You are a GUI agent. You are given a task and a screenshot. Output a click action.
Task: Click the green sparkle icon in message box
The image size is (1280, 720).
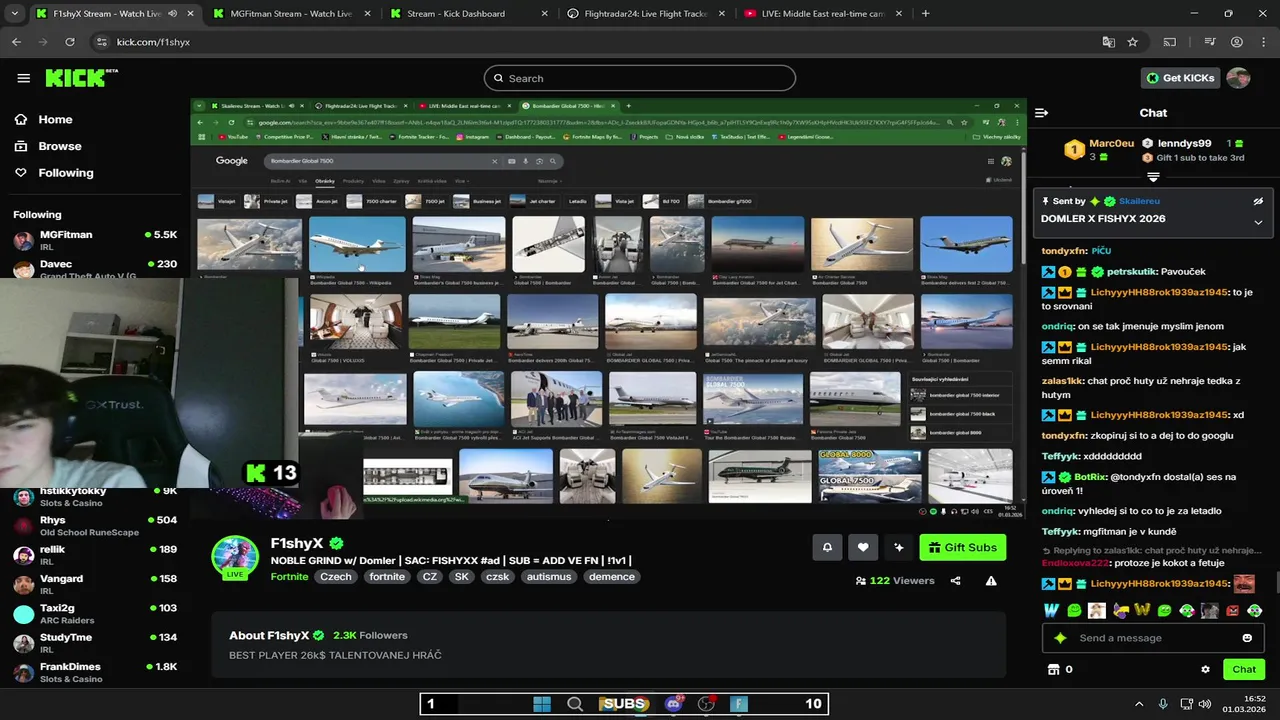pos(1060,638)
